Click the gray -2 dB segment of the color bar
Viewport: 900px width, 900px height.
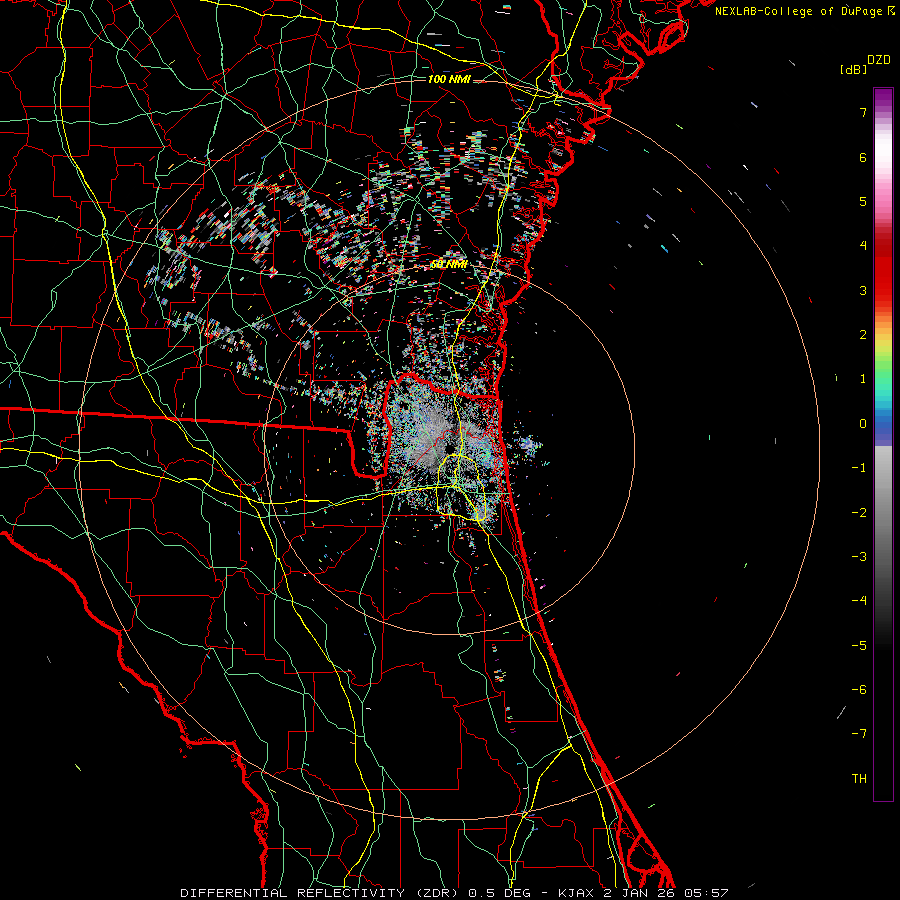(883, 513)
